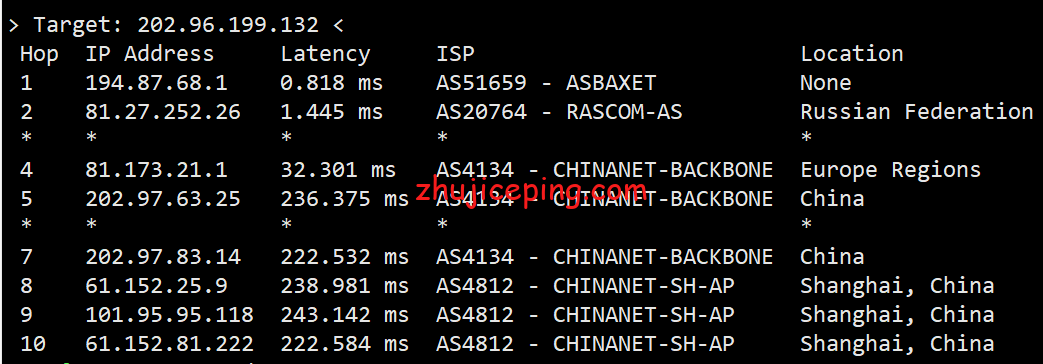Select the AS51659 - ASBAXET text
Image resolution: width=1043 pixels, height=364 pixels.
pyautogui.click(x=546, y=83)
